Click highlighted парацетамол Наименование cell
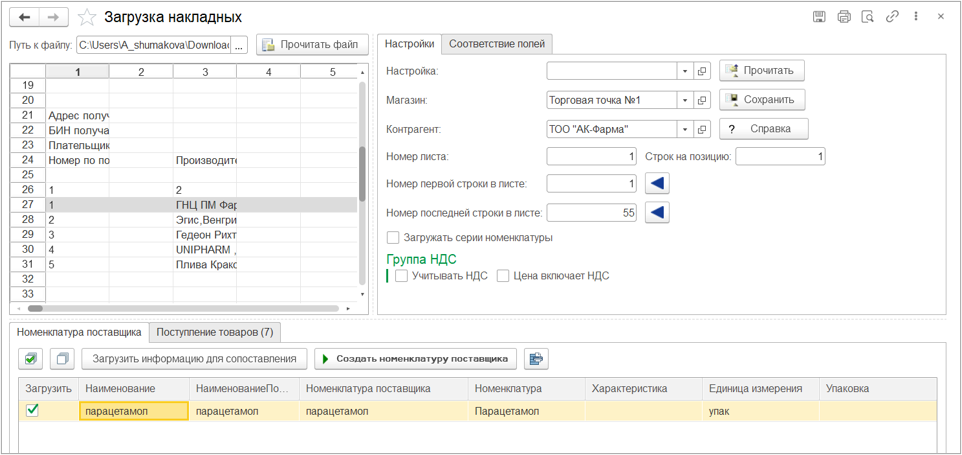 click(134, 411)
